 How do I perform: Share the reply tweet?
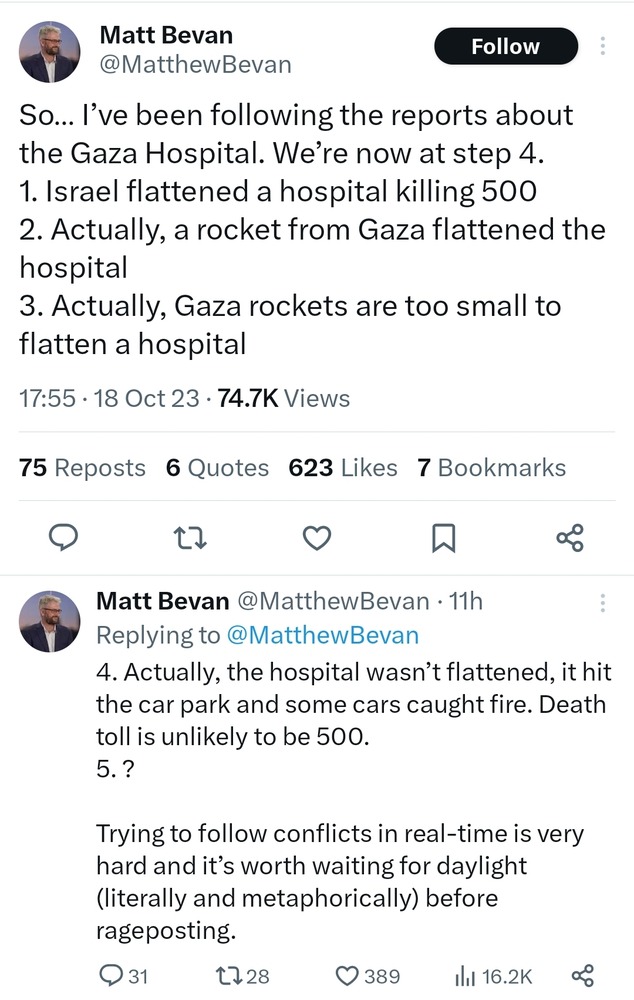[x=581, y=976]
